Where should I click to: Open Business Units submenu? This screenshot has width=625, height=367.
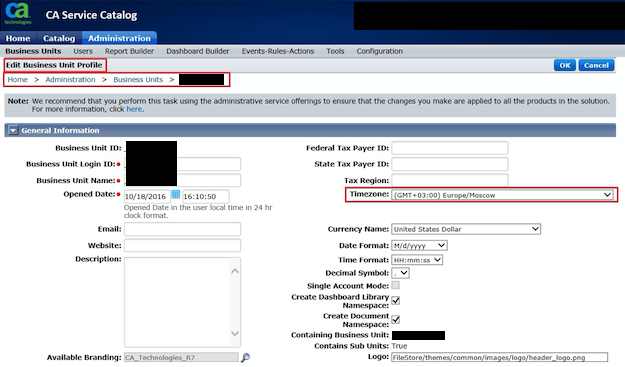click(33, 51)
